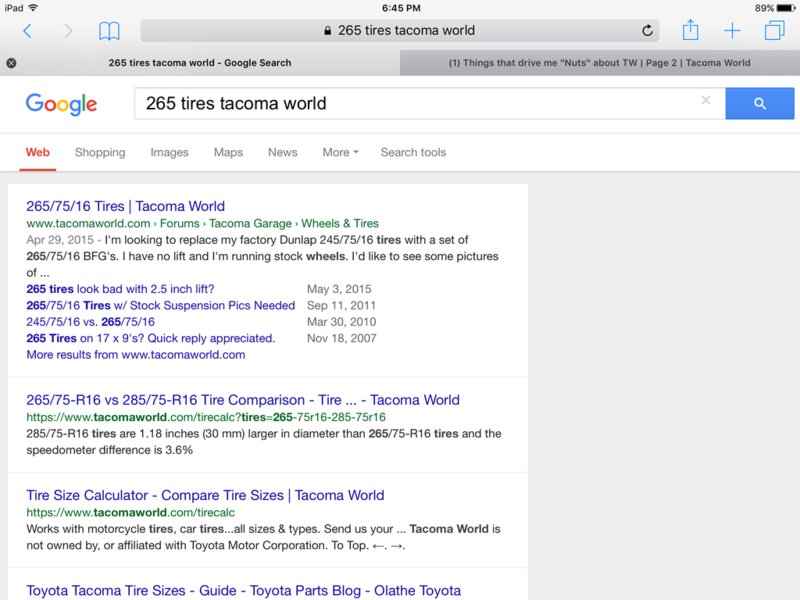The height and width of the screenshot is (600, 800).
Task: Reload the page with the refresh icon
Action: point(647,31)
